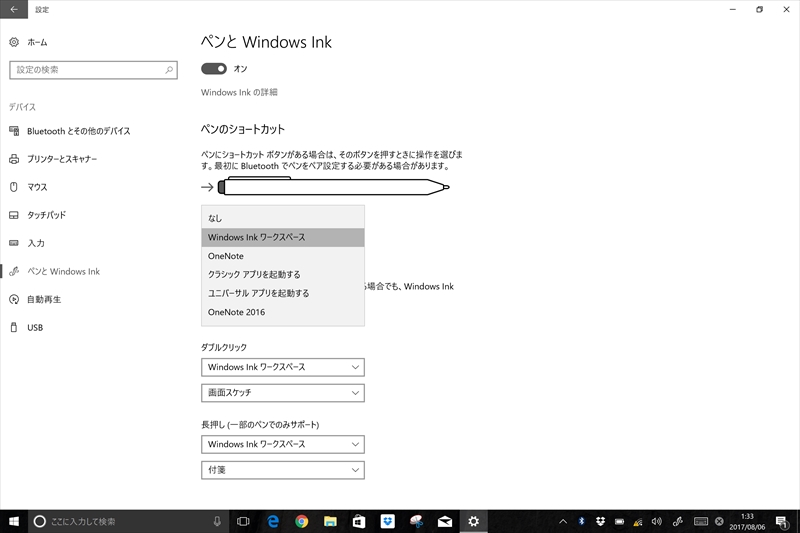Click the ダブルクリック label
The width and height of the screenshot is (800, 533).
[x=224, y=347]
